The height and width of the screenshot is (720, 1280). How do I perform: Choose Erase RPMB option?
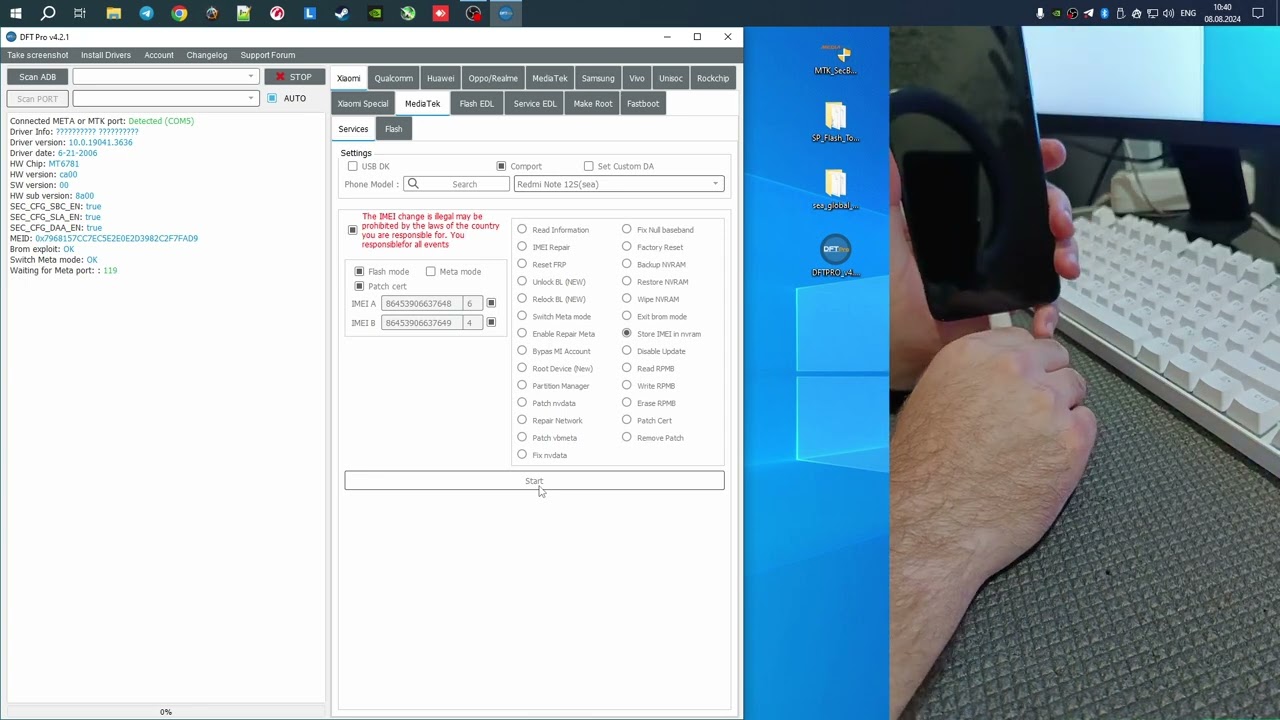click(627, 403)
